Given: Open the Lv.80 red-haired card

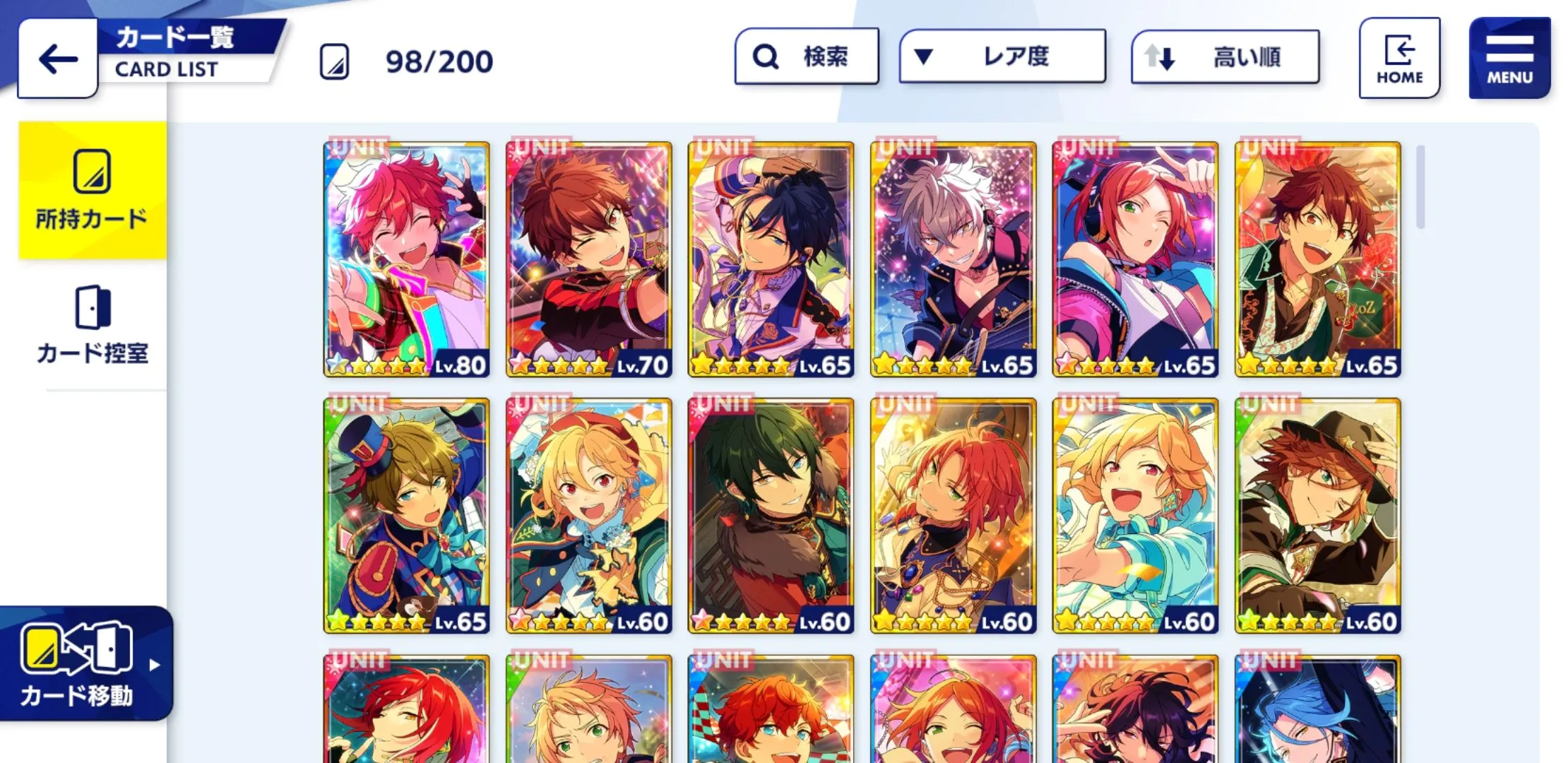Looking at the screenshot, I should [x=406, y=259].
